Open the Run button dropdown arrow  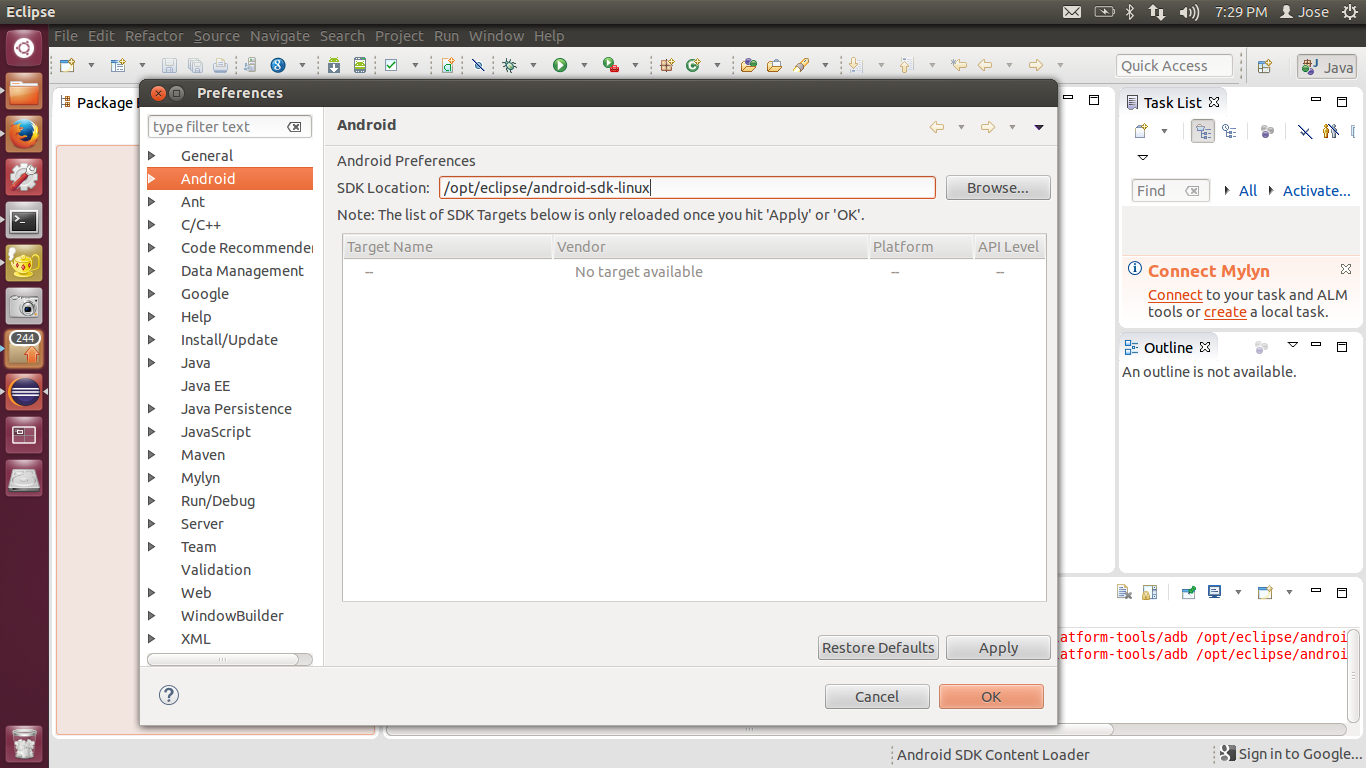pyautogui.click(x=583, y=66)
